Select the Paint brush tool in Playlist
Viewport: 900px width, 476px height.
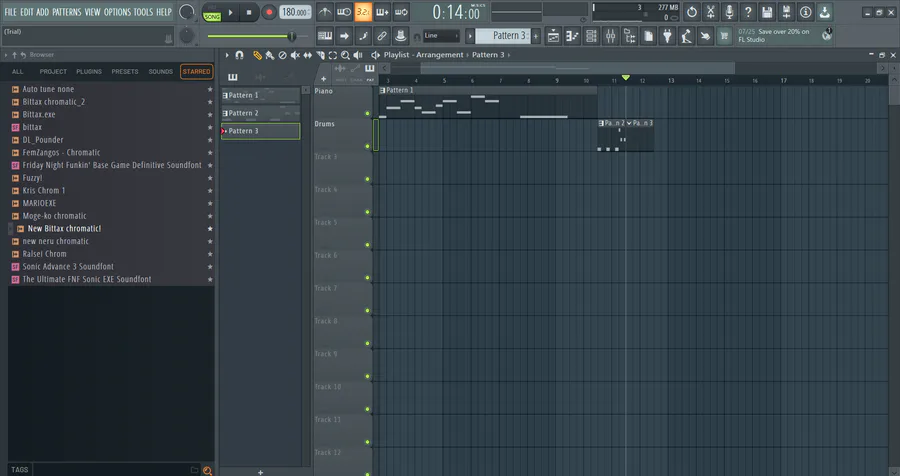270,55
